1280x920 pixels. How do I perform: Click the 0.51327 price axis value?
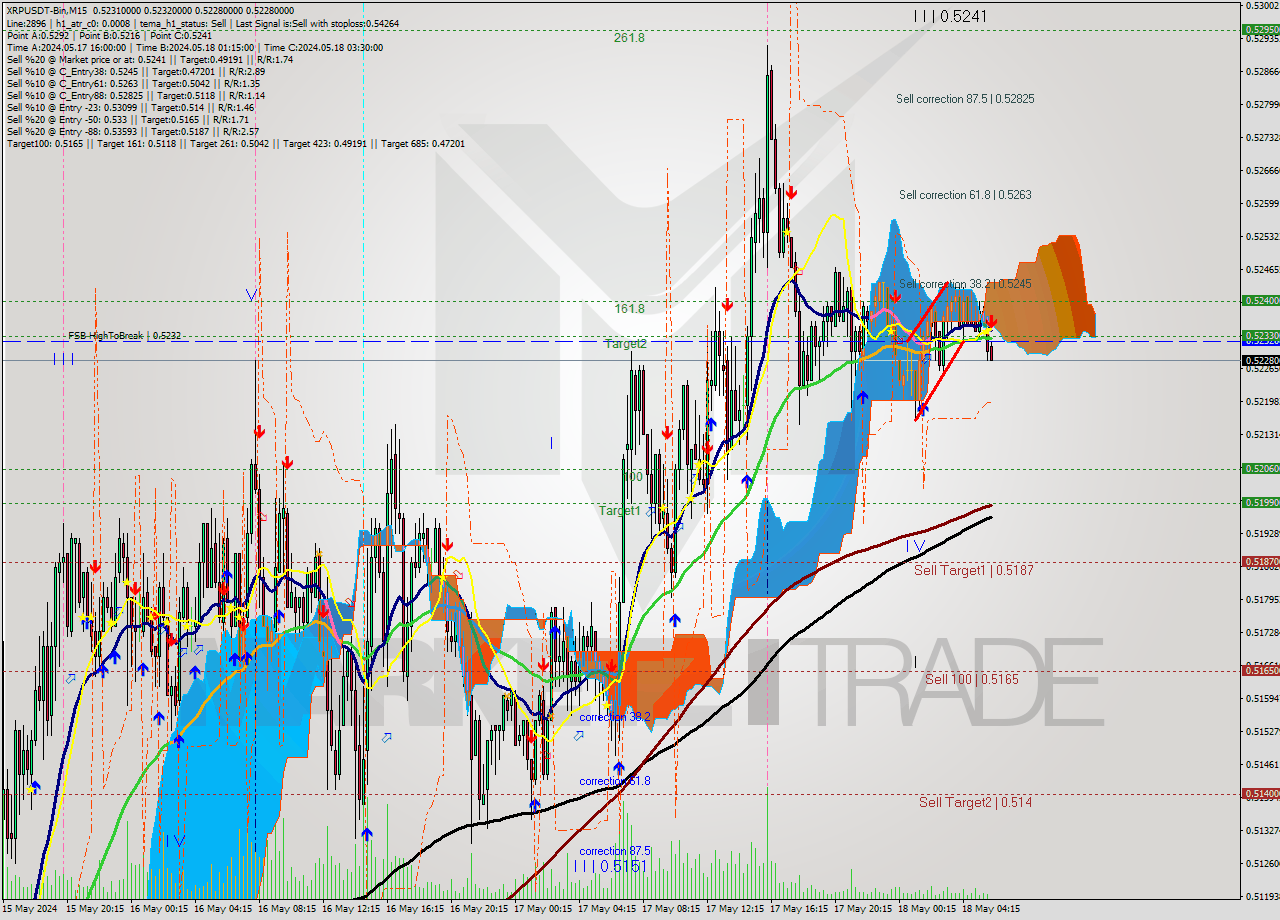pyautogui.click(x=1262, y=830)
